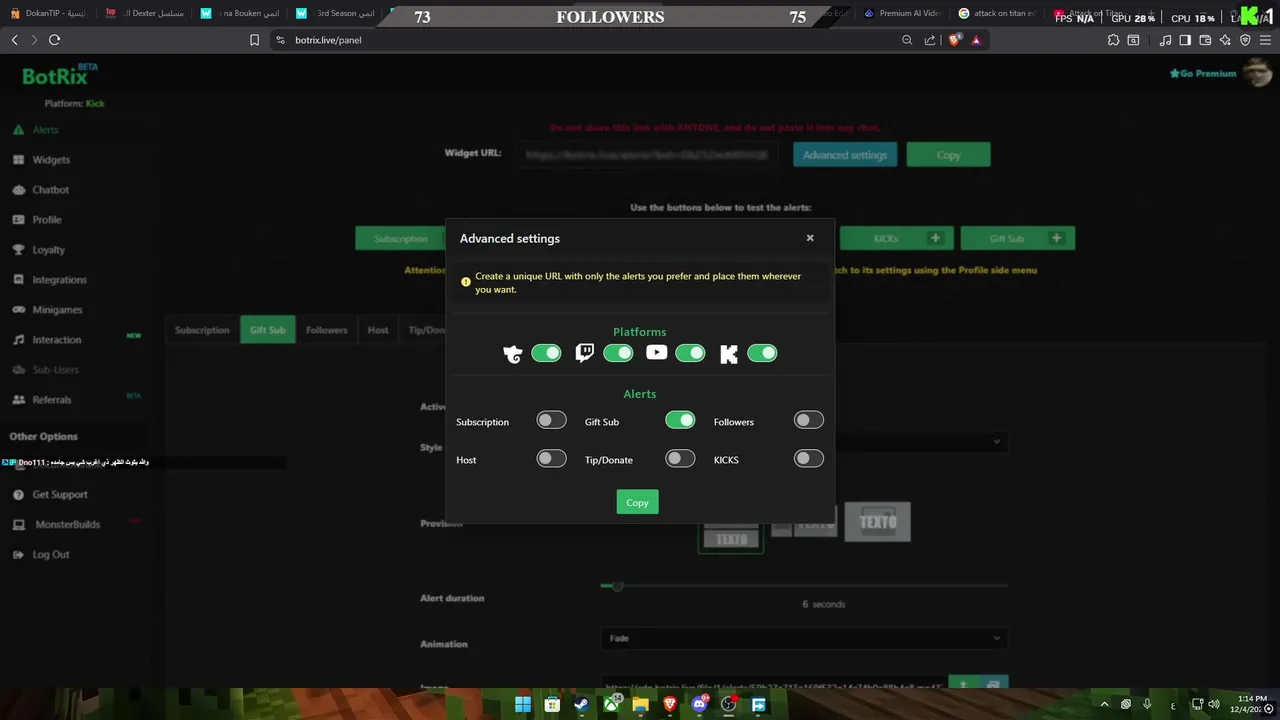
Task: Enable the Subscription alert toggle
Action: (x=551, y=420)
